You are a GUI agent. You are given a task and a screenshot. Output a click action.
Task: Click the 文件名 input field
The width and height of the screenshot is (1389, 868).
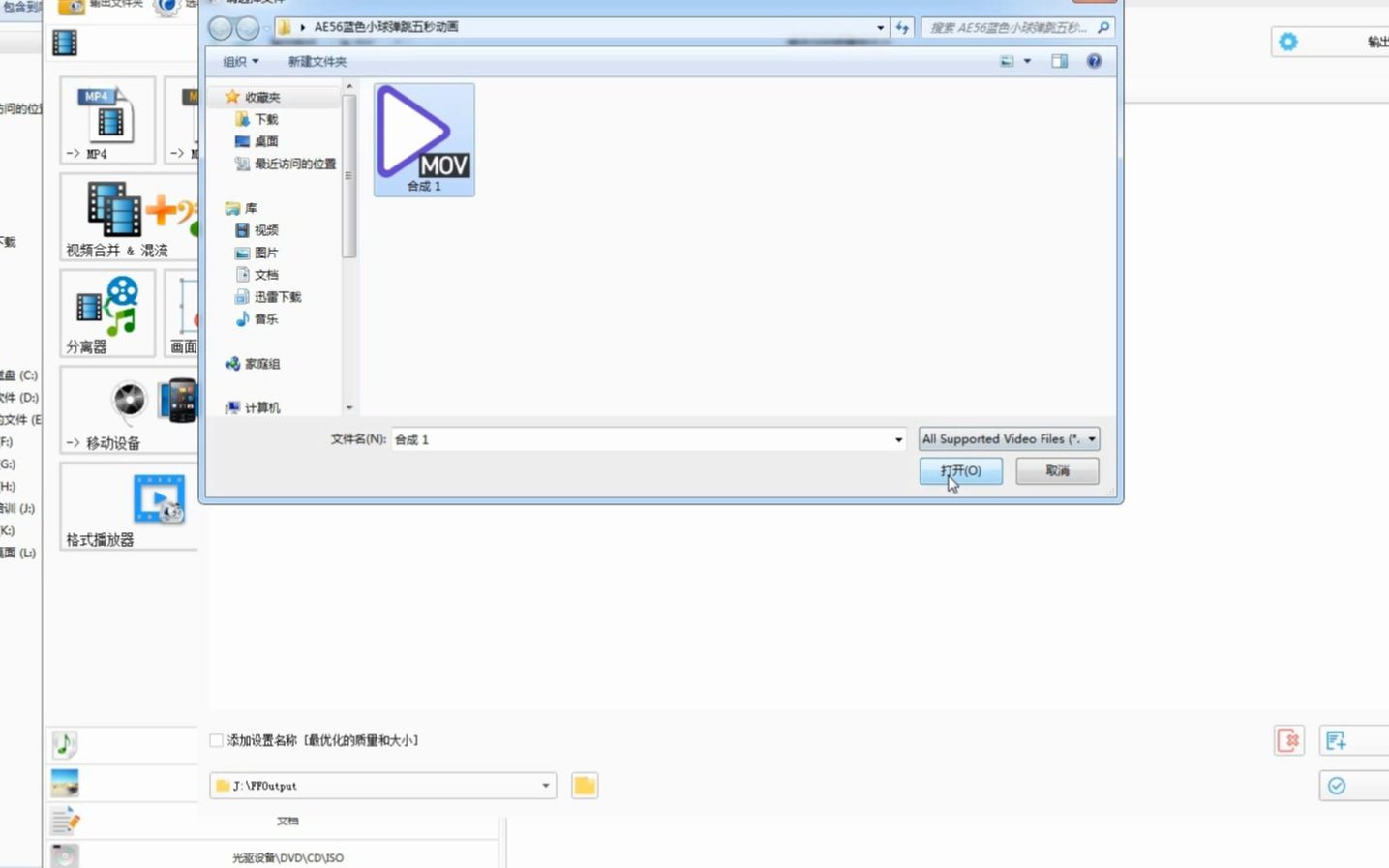click(641, 439)
